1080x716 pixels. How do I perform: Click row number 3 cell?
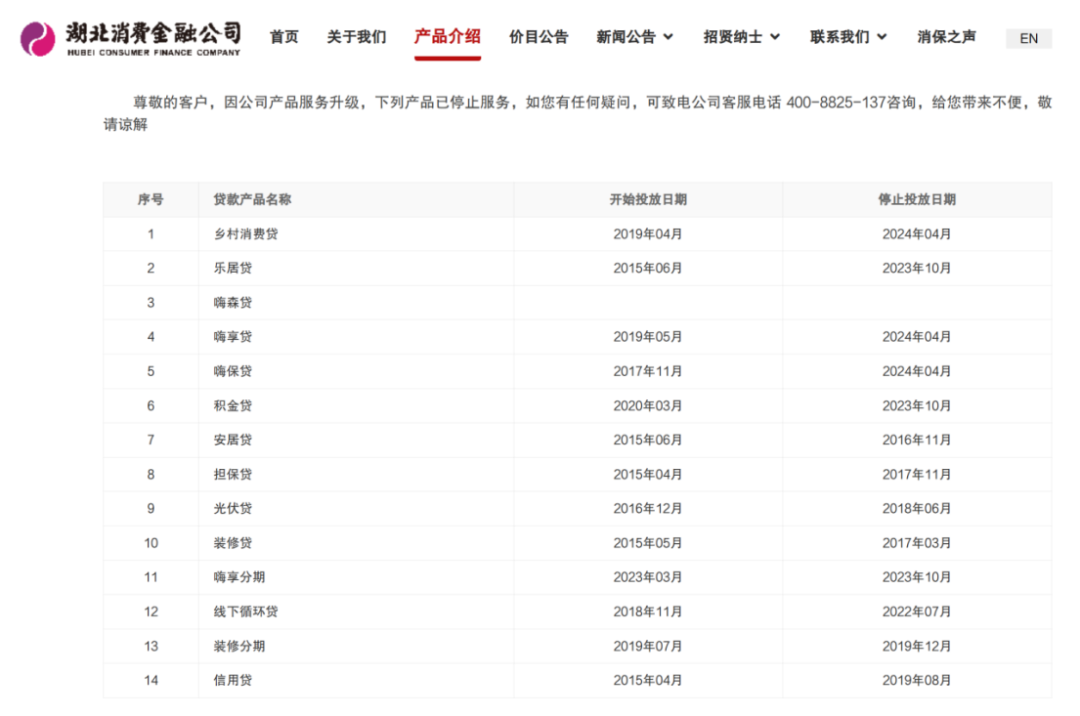151,303
